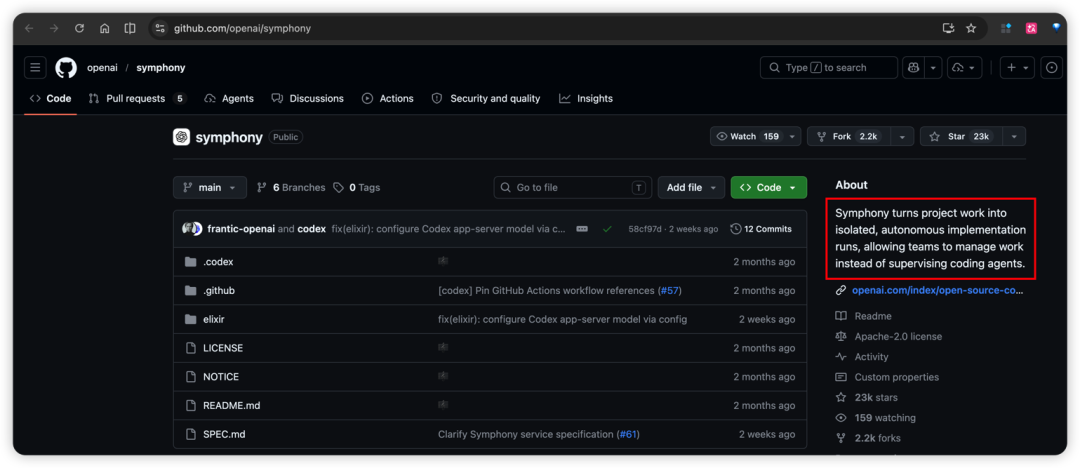Click the green check status icon
This screenshot has height=468, width=1080.
tap(607, 229)
